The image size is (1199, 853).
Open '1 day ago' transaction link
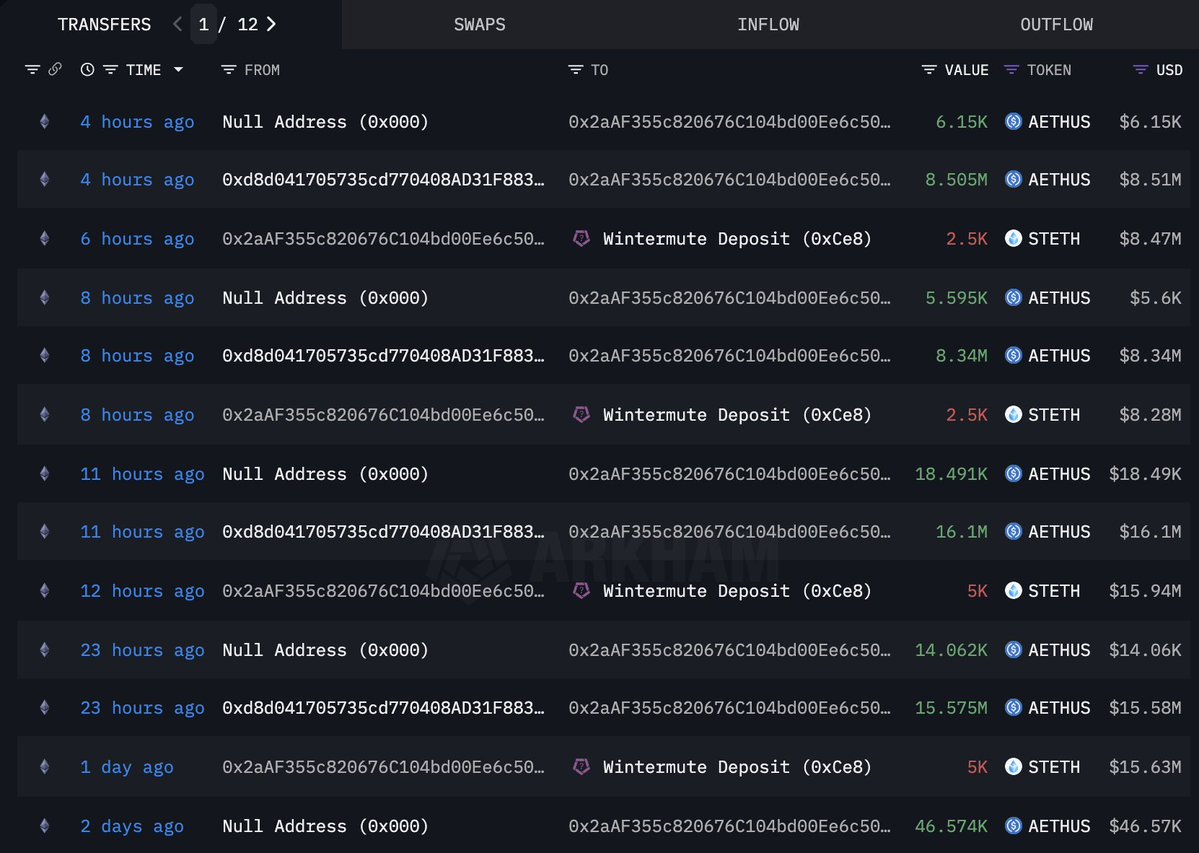click(126, 767)
